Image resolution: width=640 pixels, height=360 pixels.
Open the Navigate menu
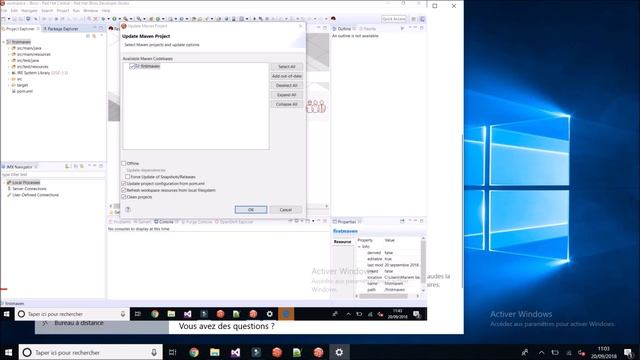[29, 11]
